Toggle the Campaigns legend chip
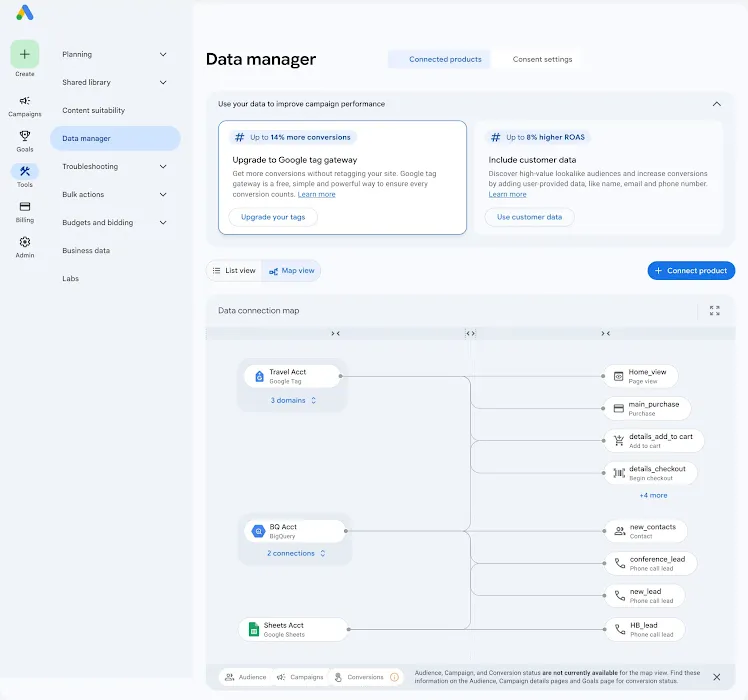Screen dimensions: 748x700 301,677
